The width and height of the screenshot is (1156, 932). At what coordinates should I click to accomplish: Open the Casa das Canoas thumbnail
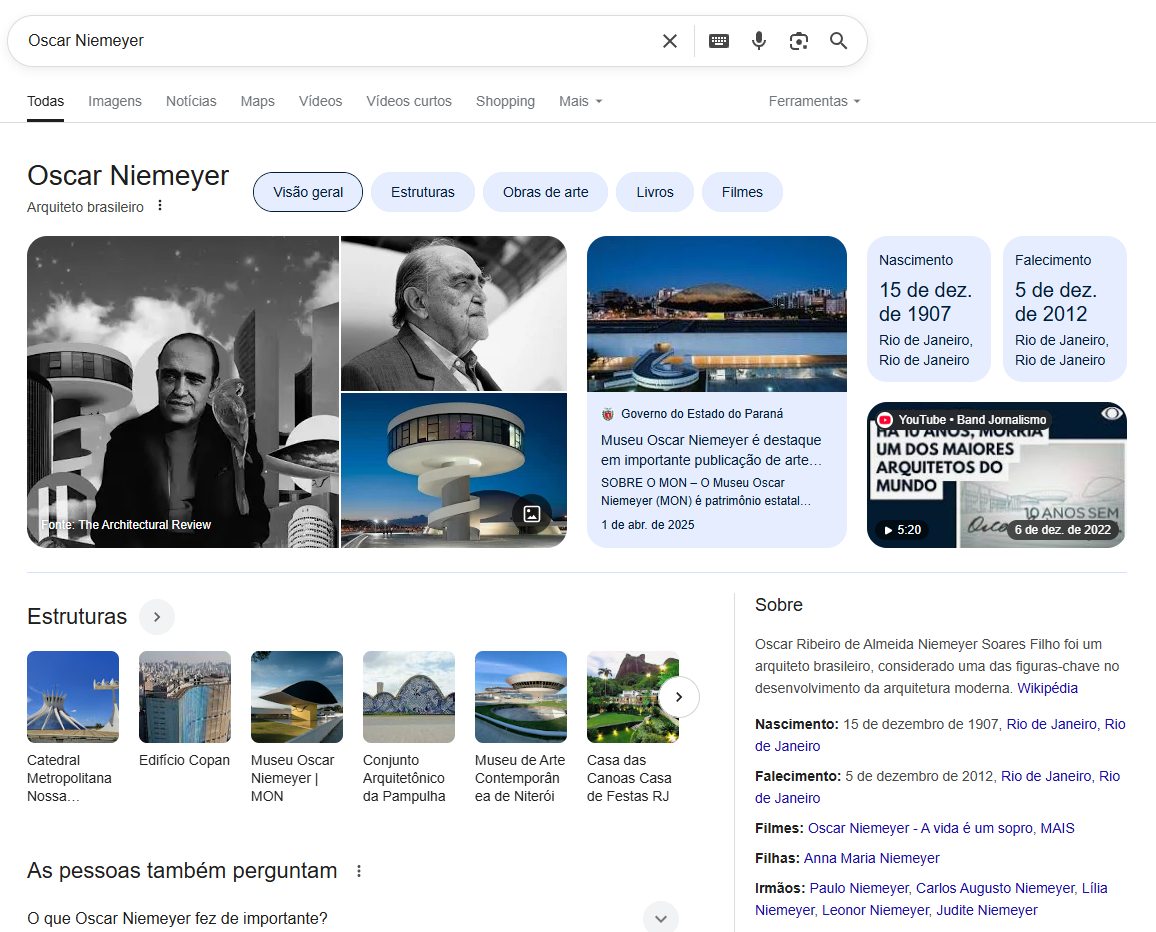coord(633,697)
